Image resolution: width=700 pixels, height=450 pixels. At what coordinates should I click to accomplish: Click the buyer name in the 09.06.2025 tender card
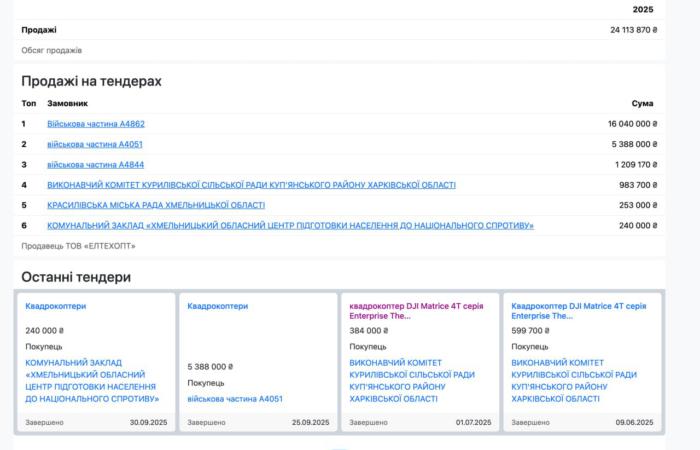pyautogui.click(x=573, y=380)
